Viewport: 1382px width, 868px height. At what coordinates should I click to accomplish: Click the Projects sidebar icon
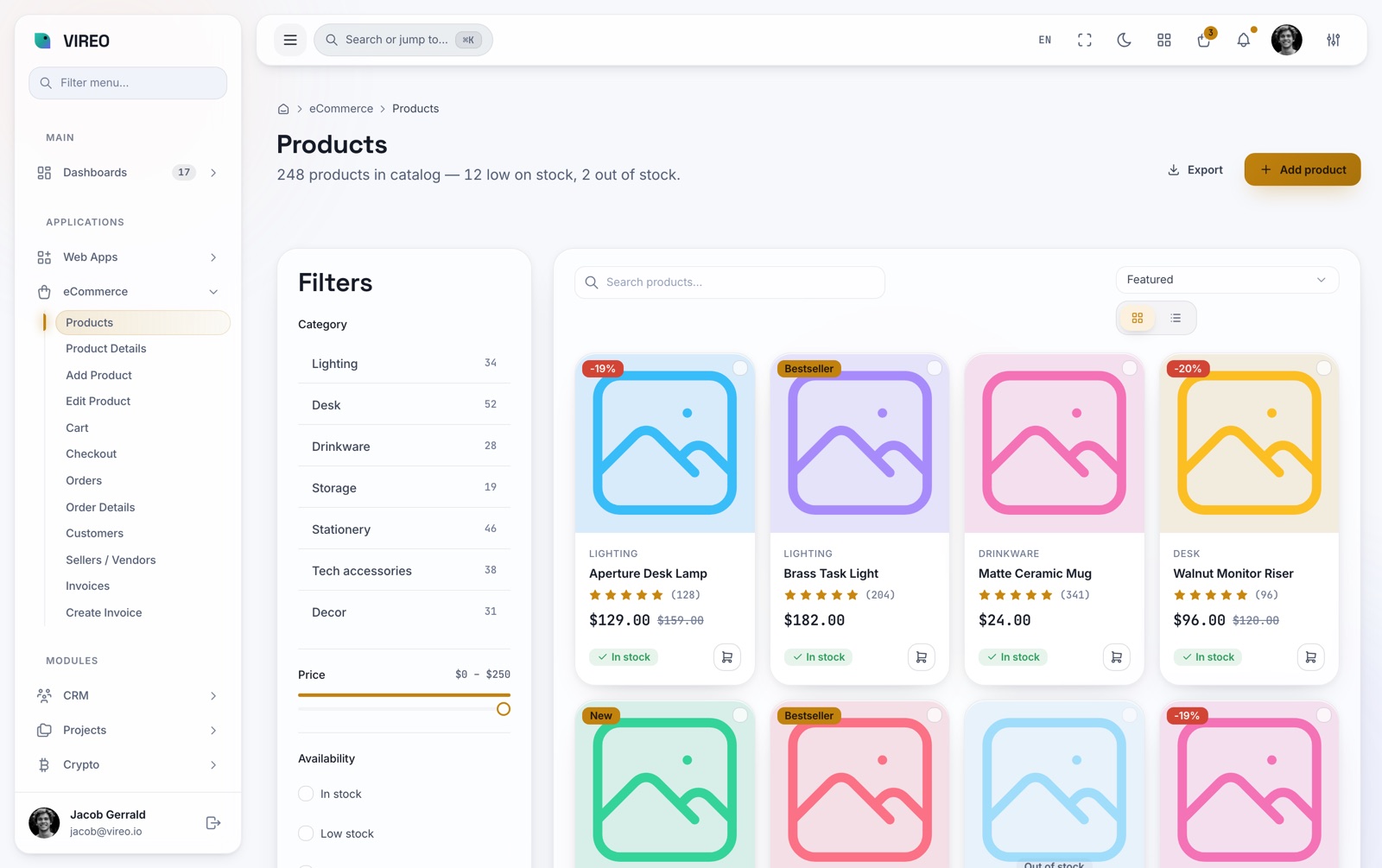(x=44, y=730)
